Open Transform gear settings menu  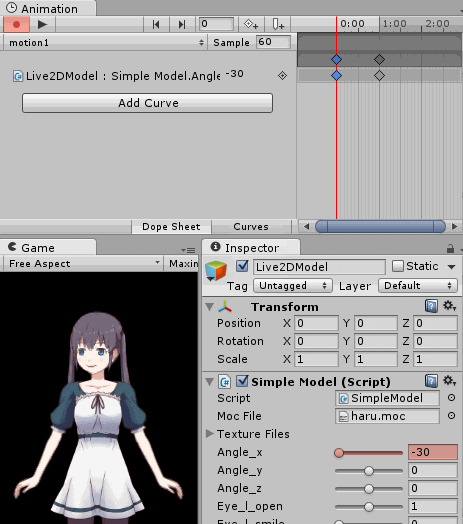[x=449, y=306]
